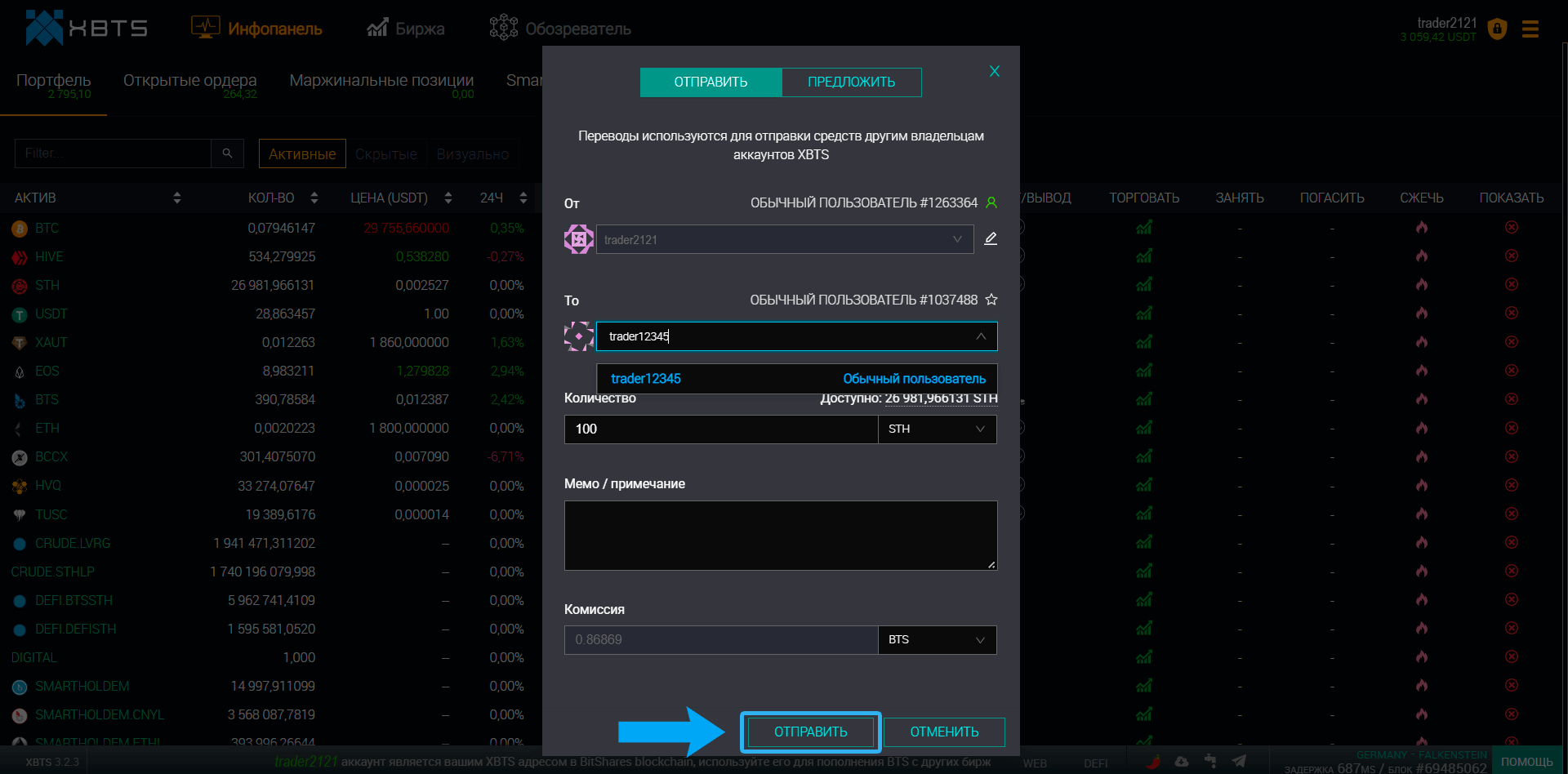1568x774 pixels.
Task: Click the chili pepper icon in footer
Action: pyautogui.click(x=1153, y=762)
